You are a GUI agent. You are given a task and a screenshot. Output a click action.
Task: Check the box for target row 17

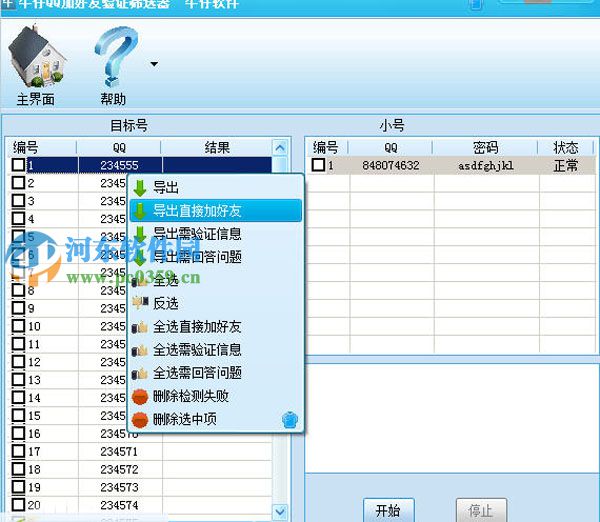18,451
